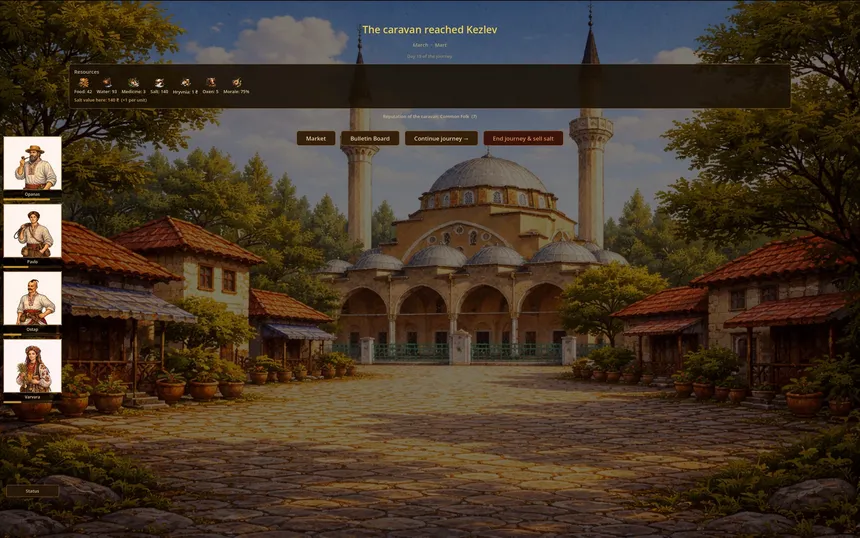
Task: Open the Status panel button
Action: coord(32,491)
